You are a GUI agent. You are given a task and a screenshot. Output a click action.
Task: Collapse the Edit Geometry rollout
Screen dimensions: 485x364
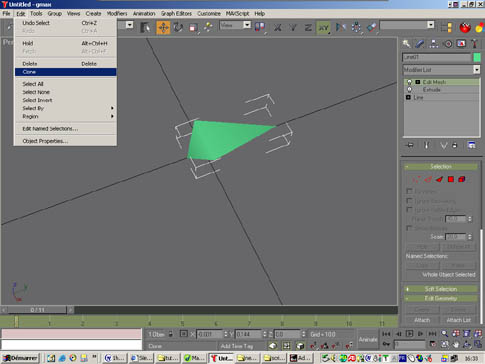pyautogui.click(x=441, y=298)
